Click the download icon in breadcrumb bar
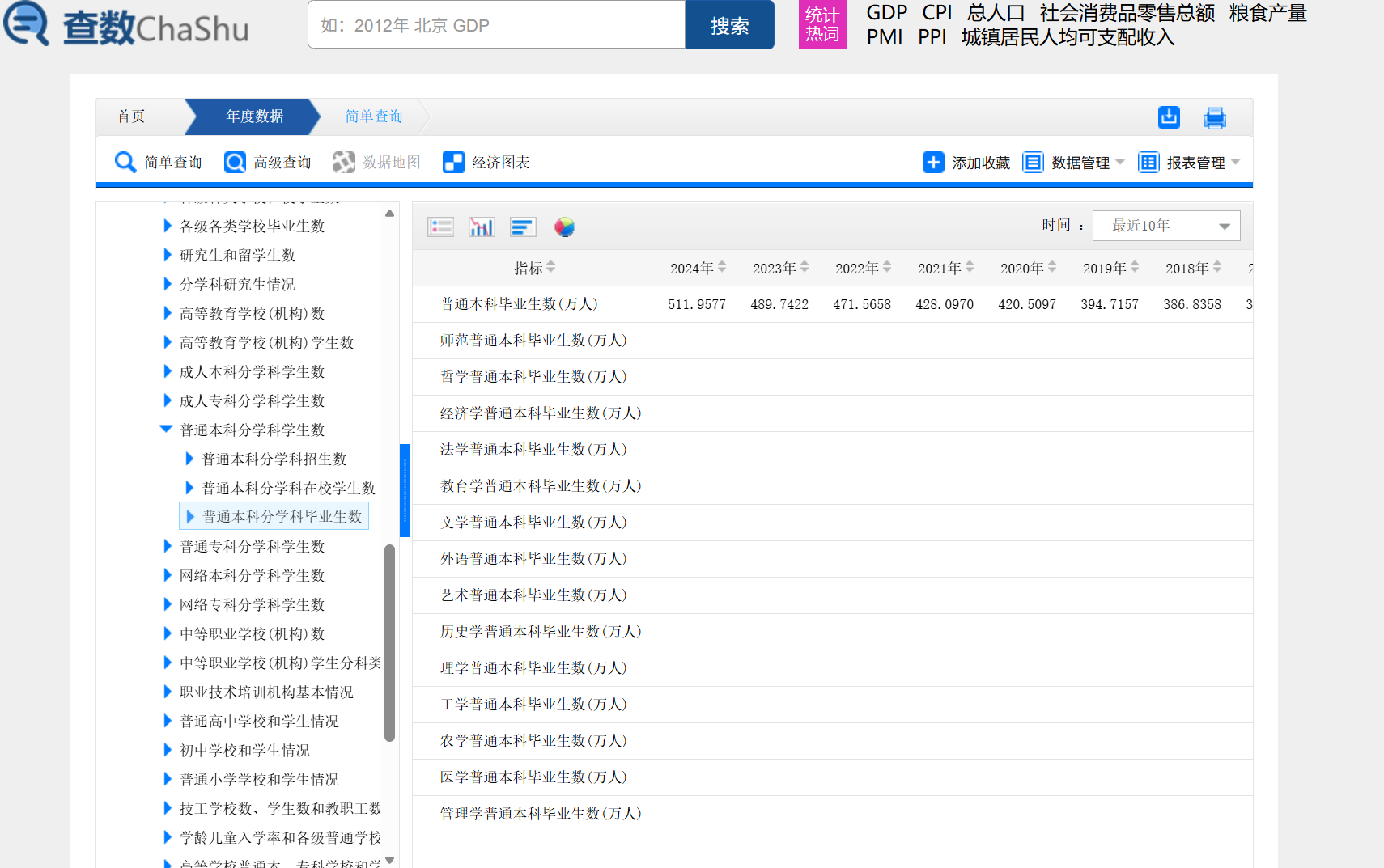Image resolution: width=1384 pixels, height=868 pixels. click(x=1168, y=117)
